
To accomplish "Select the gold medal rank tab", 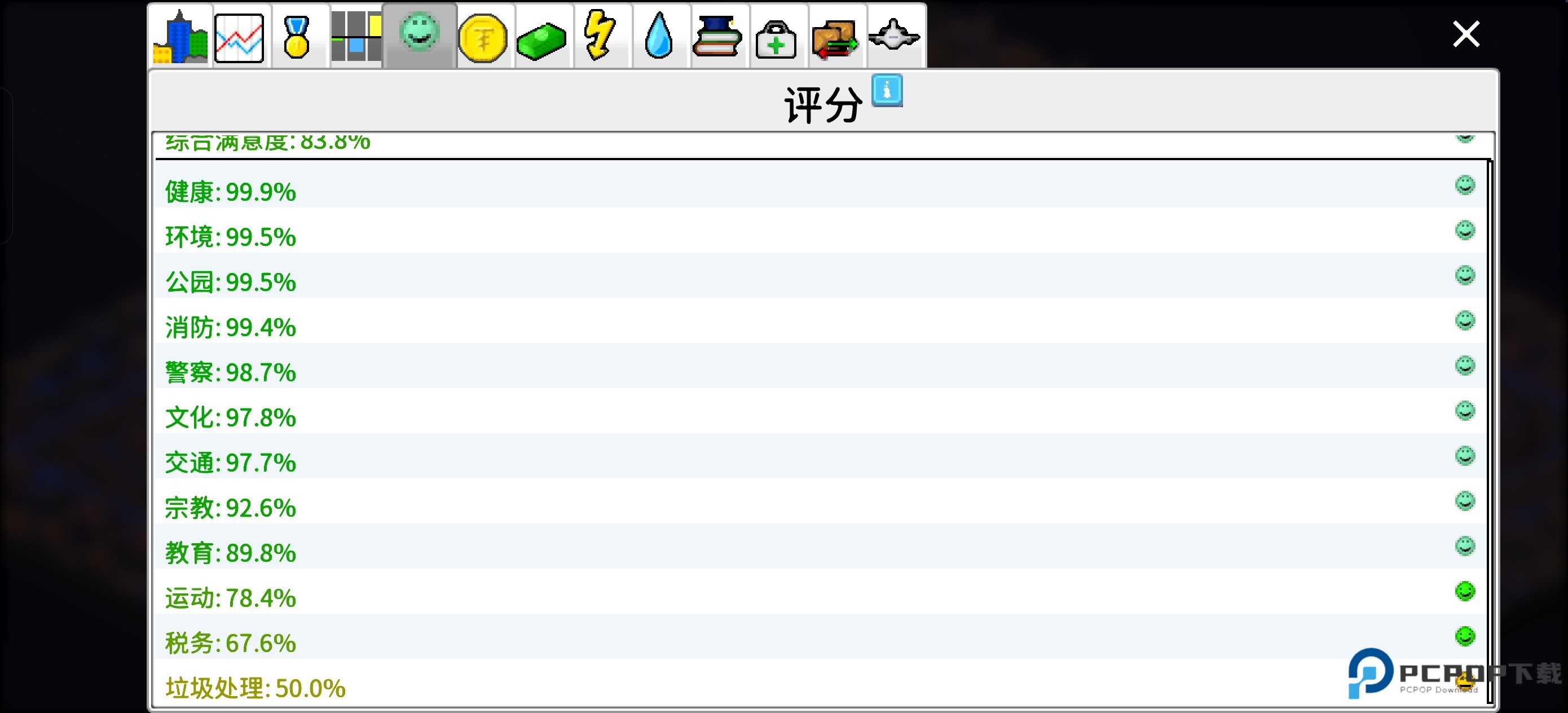I will pyautogui.click(x=297, y=38).
